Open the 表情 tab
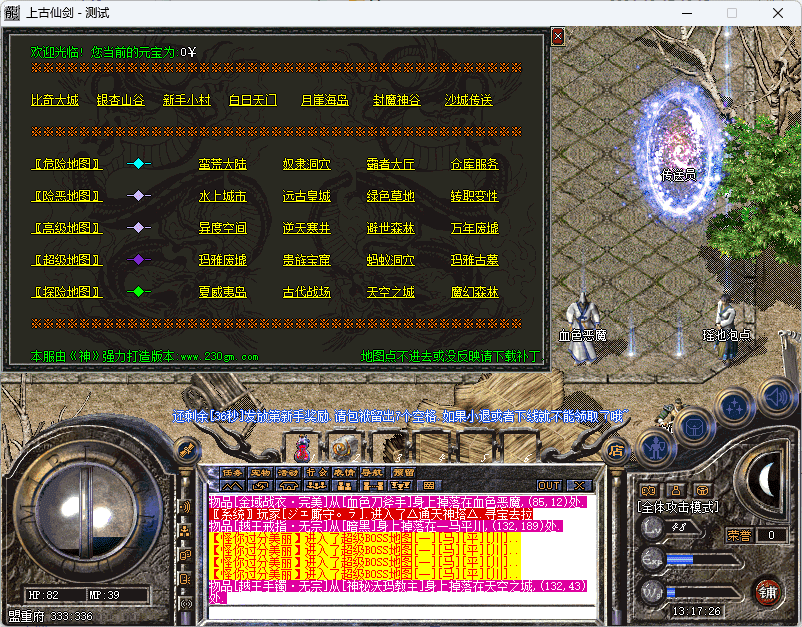The height and width of the screenshot is (627, 802). click(344, 473)
